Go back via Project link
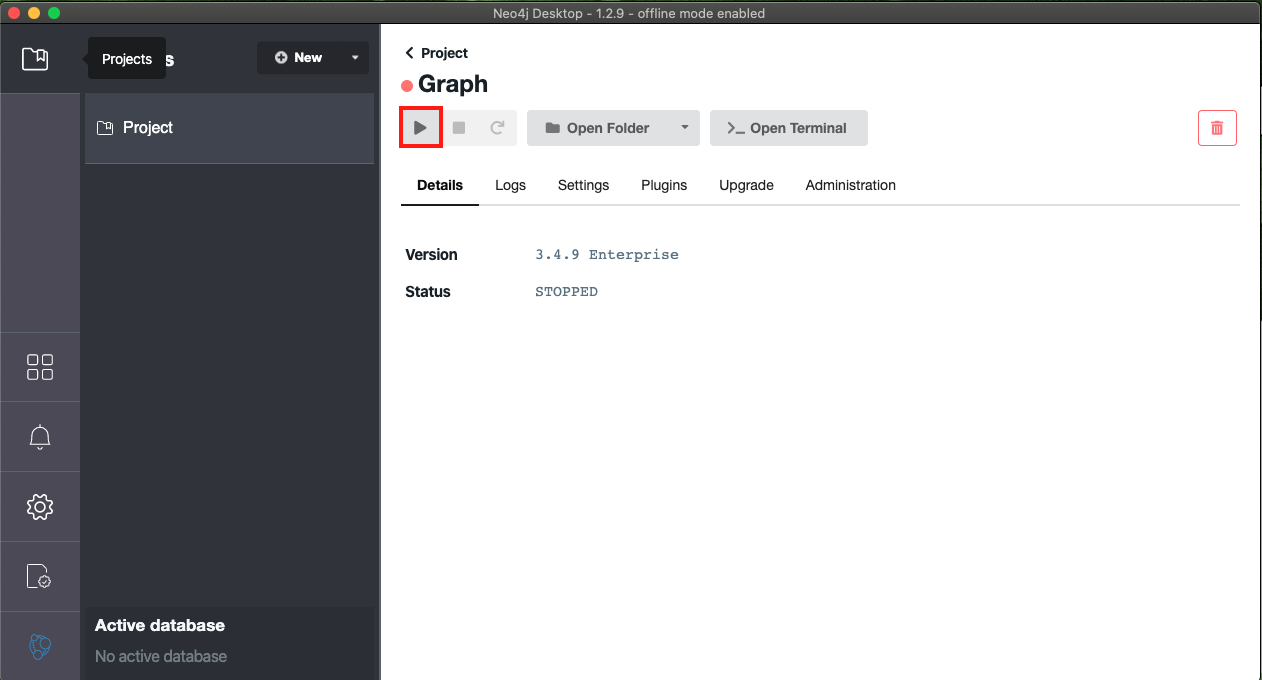The image size is (1262, 680). 437,53
